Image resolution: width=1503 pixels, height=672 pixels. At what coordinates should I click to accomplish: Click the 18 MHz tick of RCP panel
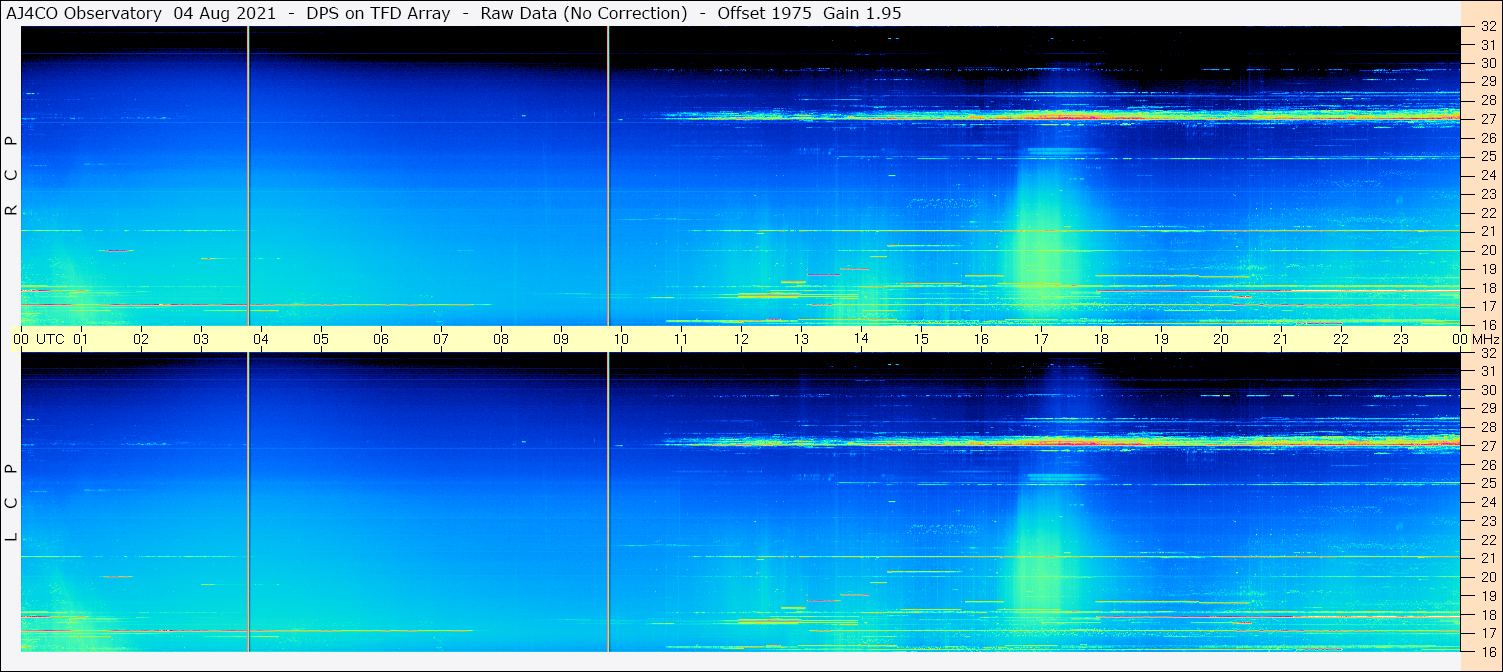pyautogui.click(x=1488, y=287)
